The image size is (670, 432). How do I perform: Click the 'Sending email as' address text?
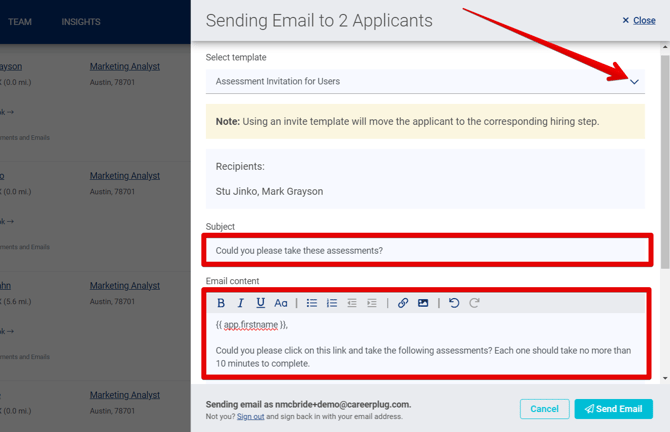click(x=308, y=404)
